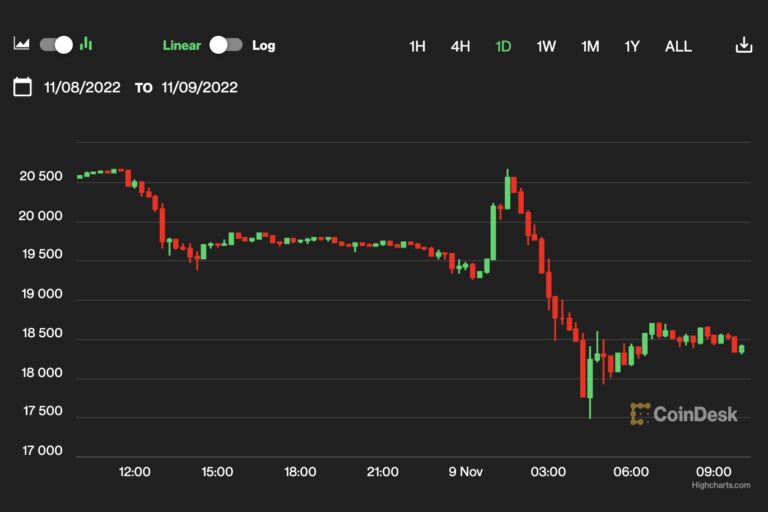
Task: Click the 18 500 price axis label
Action: click(x=43, y=333)
